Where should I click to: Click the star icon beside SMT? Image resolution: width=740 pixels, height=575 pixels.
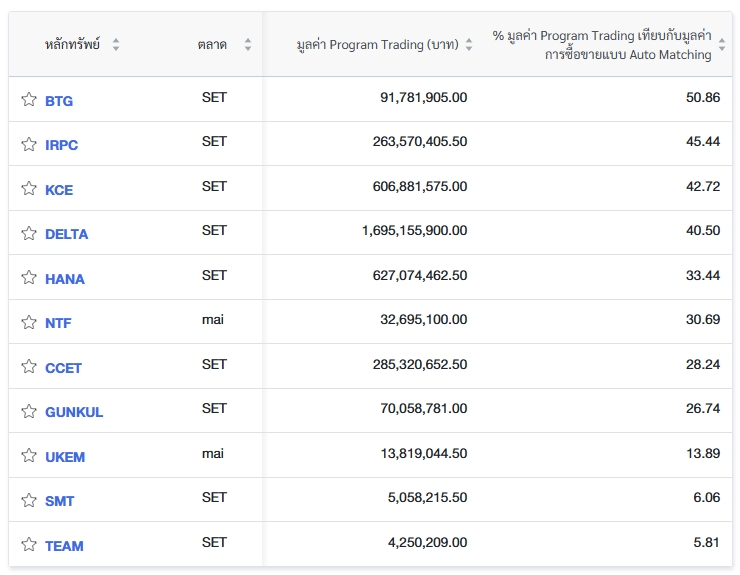pos(29,500)
